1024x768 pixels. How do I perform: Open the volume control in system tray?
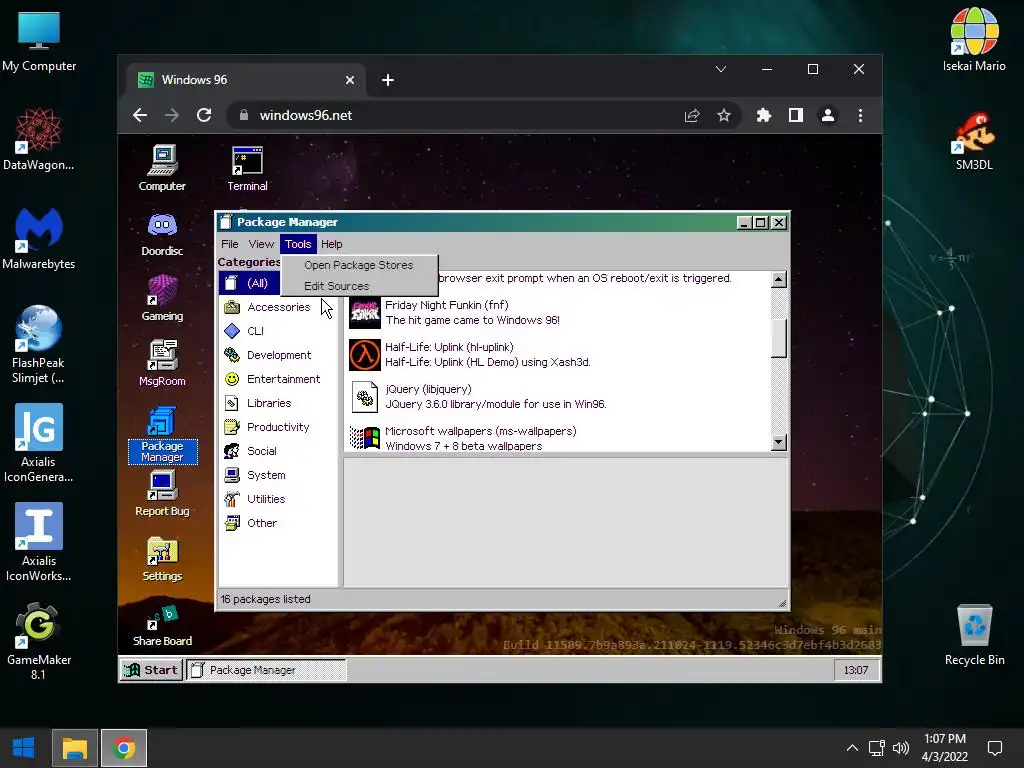[901, 748]
